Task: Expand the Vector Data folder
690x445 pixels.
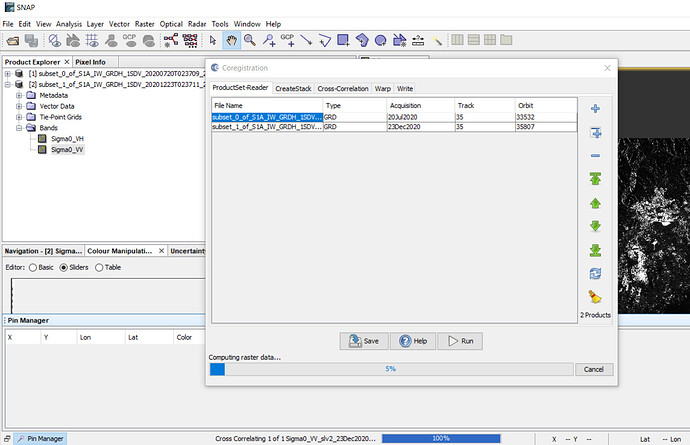Action: [x=19, y=106]
